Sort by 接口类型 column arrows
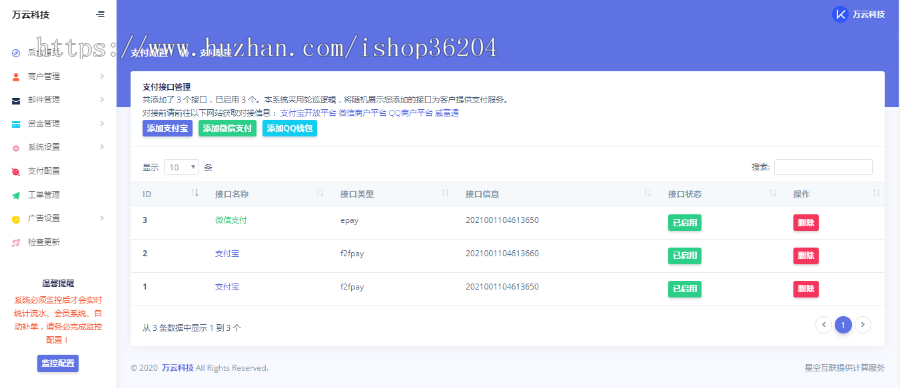Screen dimensions: 900x388 click(445, 193)
